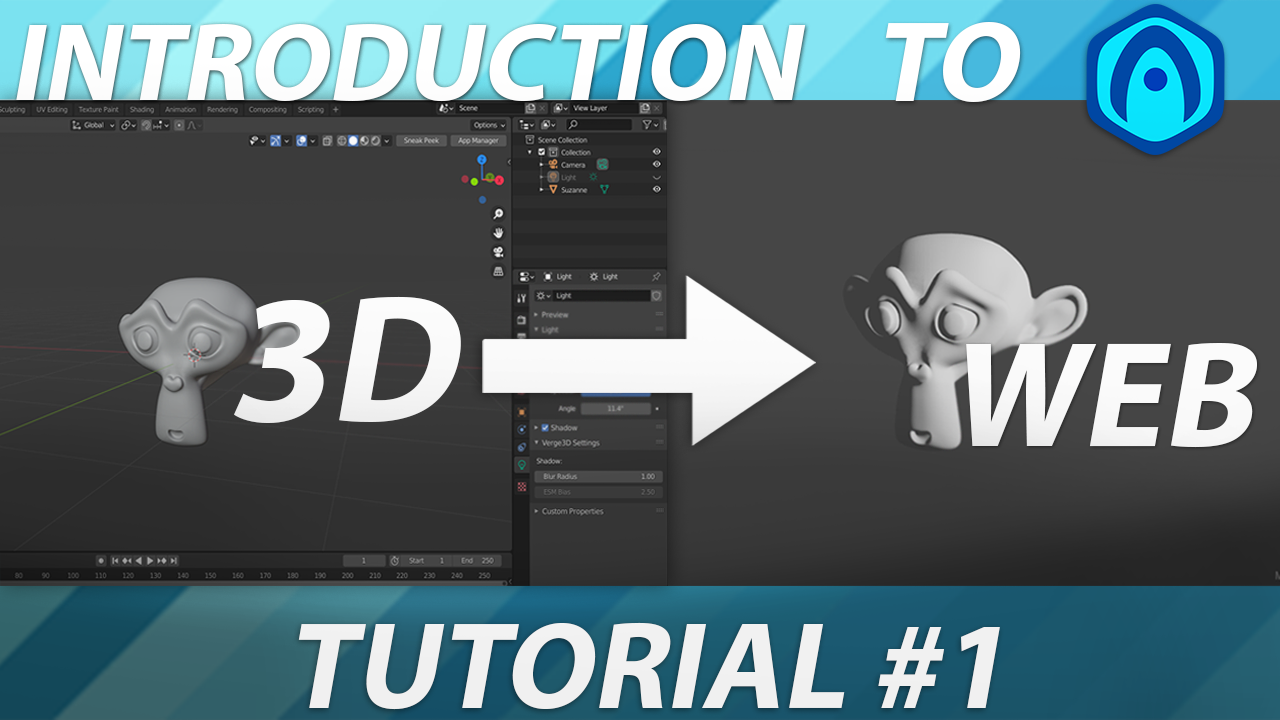
Task: Select material preview shading icon
Action: click(364, 141)
